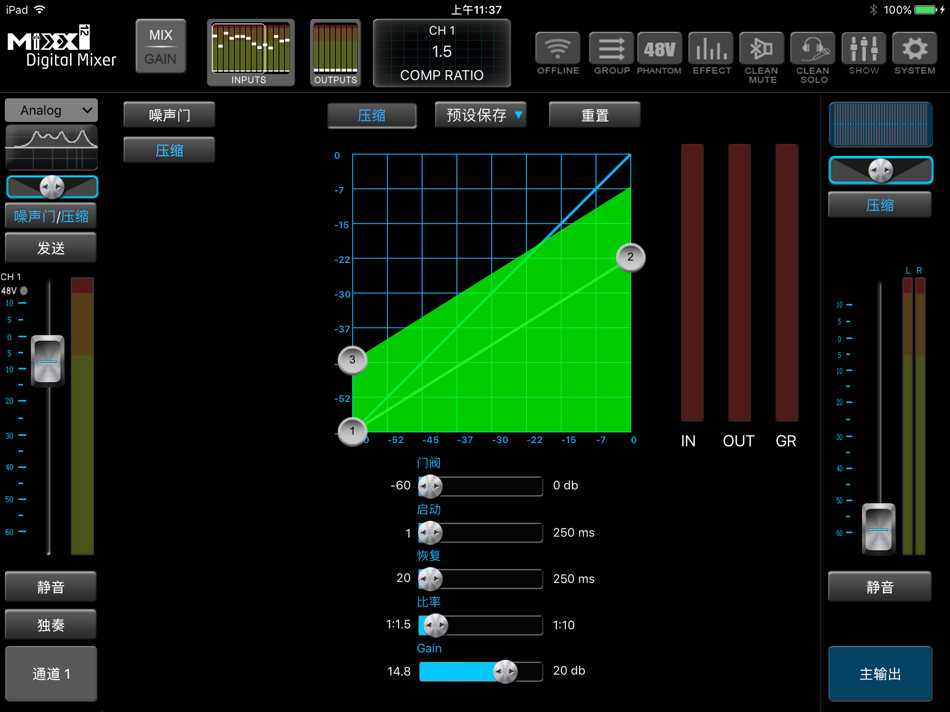Click the 启动 attack slider knob

(430, 533)
